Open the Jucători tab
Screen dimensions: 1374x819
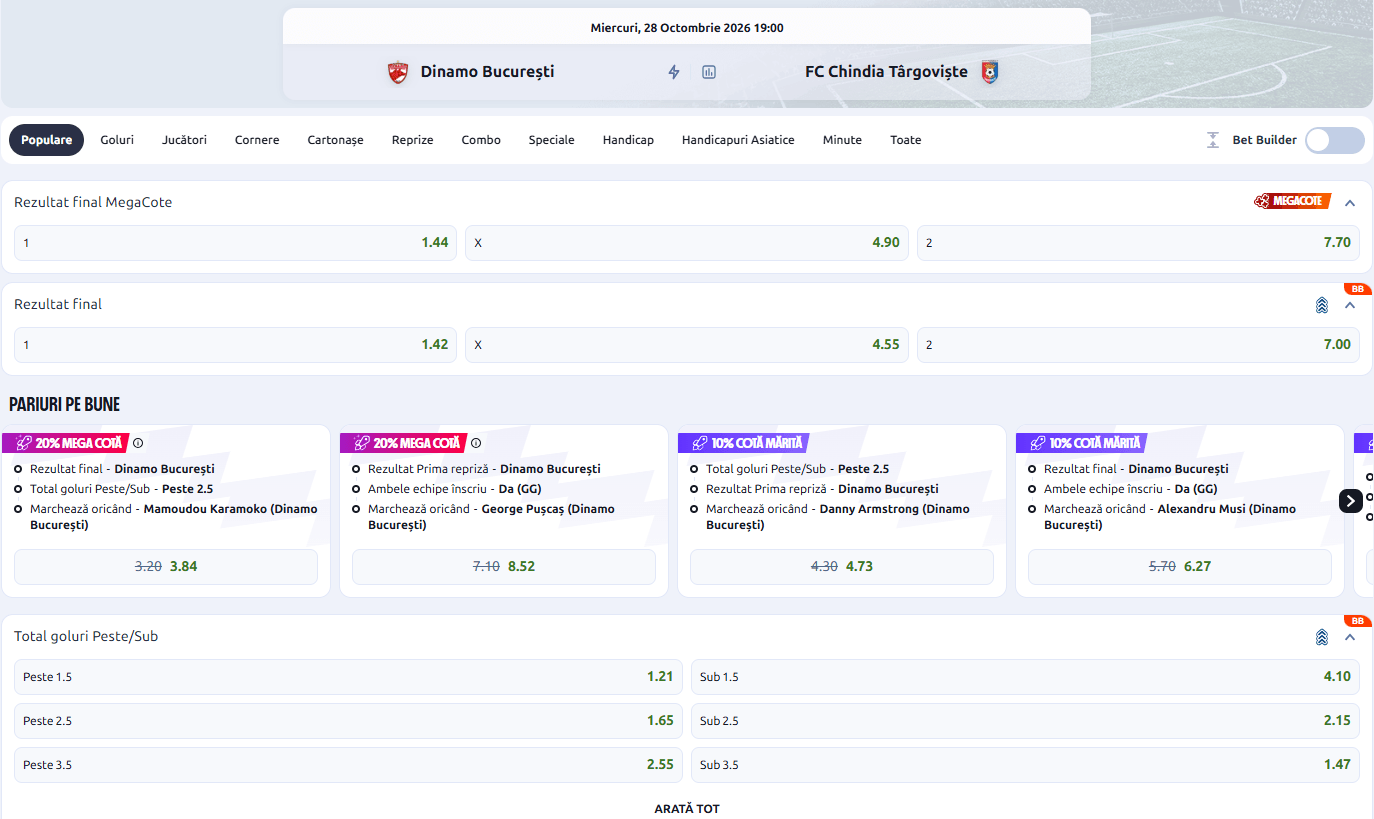point(185,140)
